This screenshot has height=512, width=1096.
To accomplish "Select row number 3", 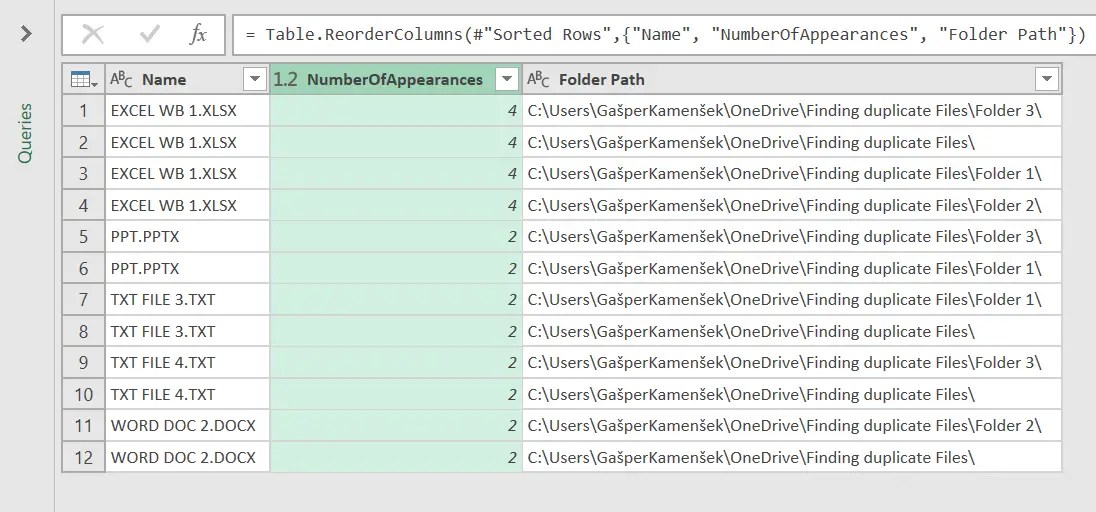I will coord(84,173).
